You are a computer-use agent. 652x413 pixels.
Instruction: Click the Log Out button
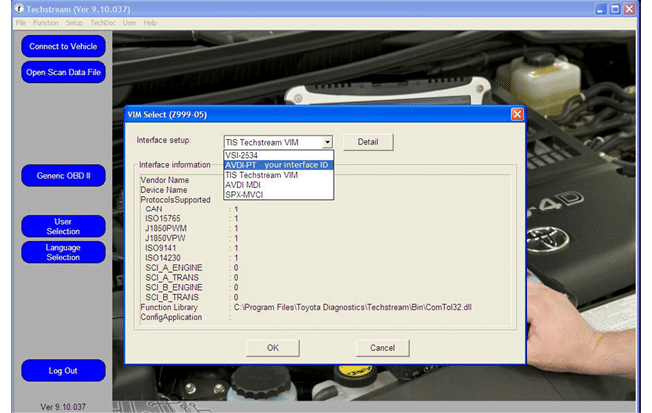63,370
